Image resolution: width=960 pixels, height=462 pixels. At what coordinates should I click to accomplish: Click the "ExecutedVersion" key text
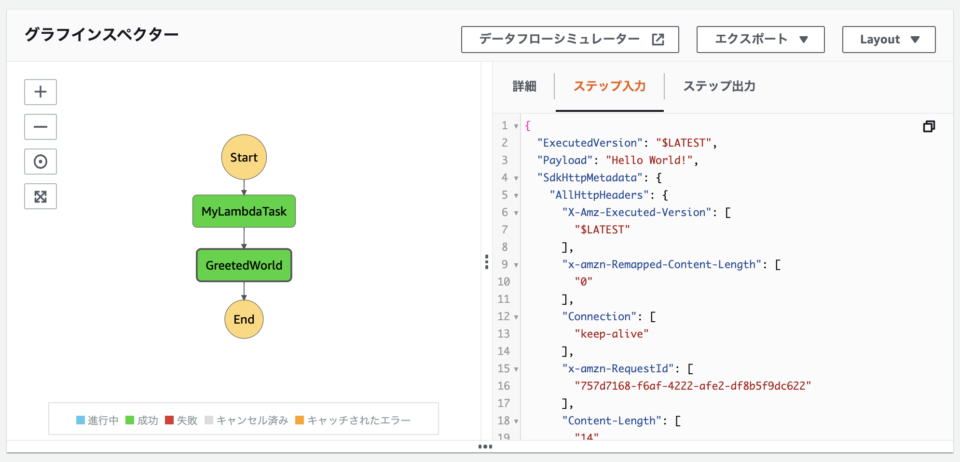(x=591, y=143)
